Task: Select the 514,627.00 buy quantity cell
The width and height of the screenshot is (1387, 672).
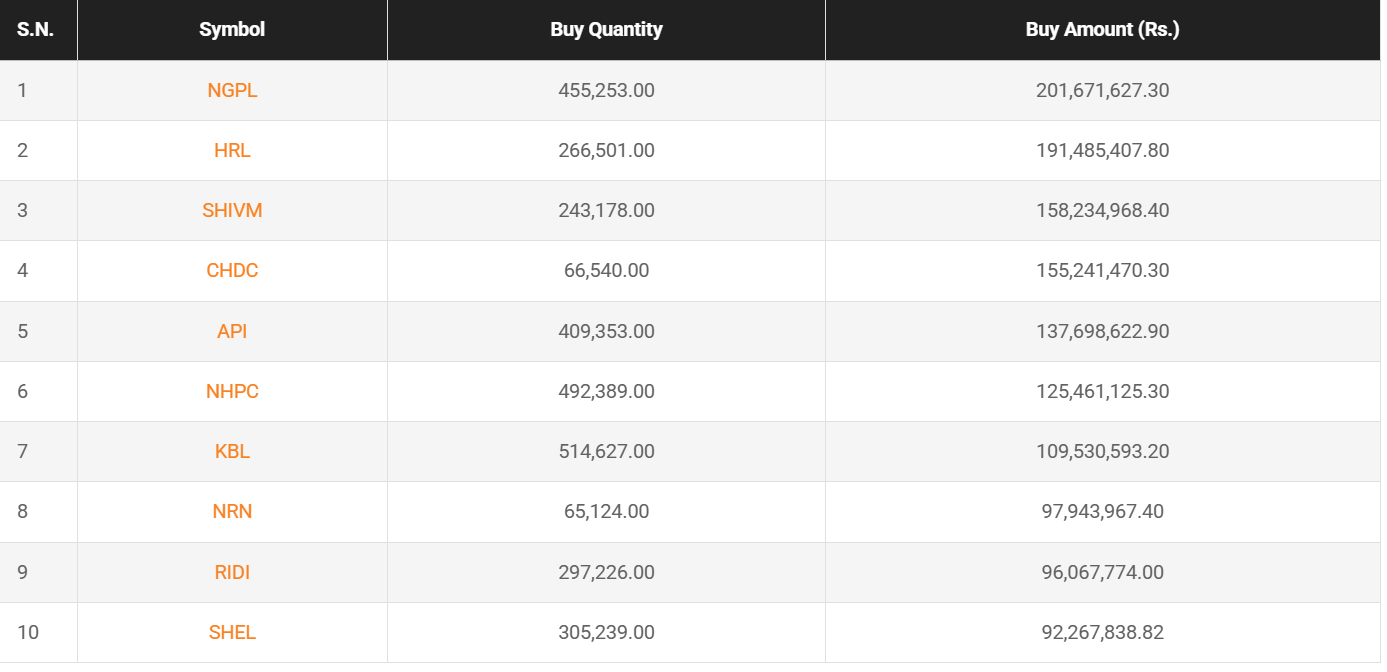Action: (606, 451)
